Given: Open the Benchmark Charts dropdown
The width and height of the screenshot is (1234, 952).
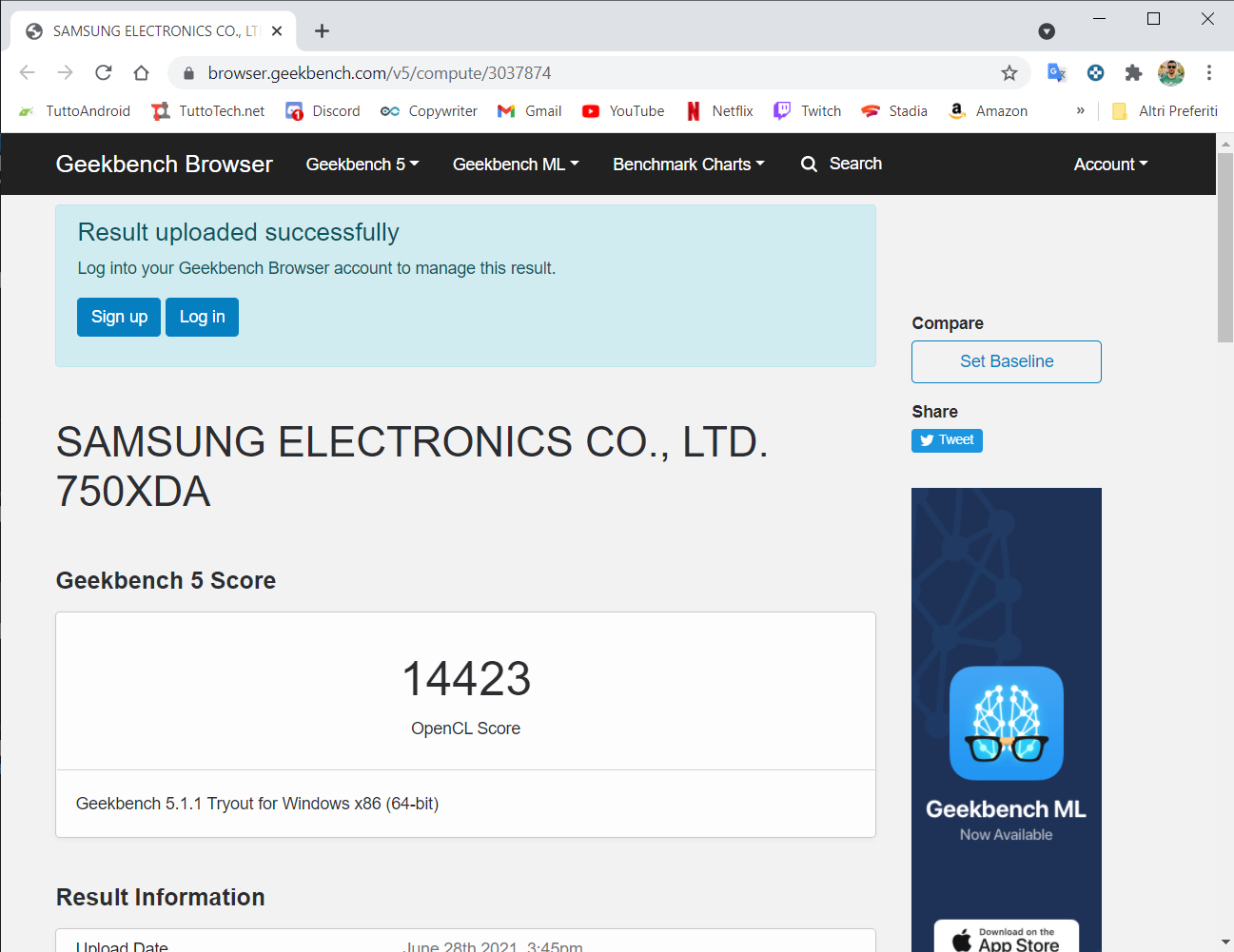Looking at the screenshot, I should point(689,165).
